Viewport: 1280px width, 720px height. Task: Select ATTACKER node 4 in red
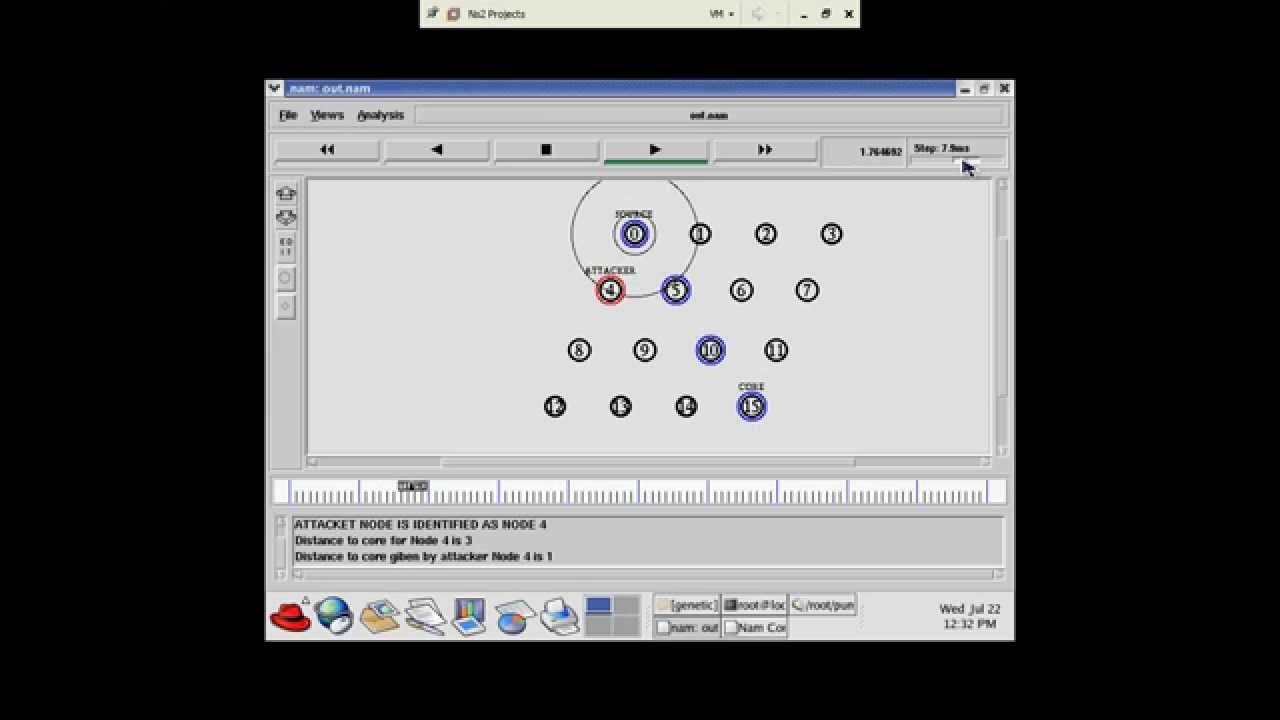click(x=610, y=290)
